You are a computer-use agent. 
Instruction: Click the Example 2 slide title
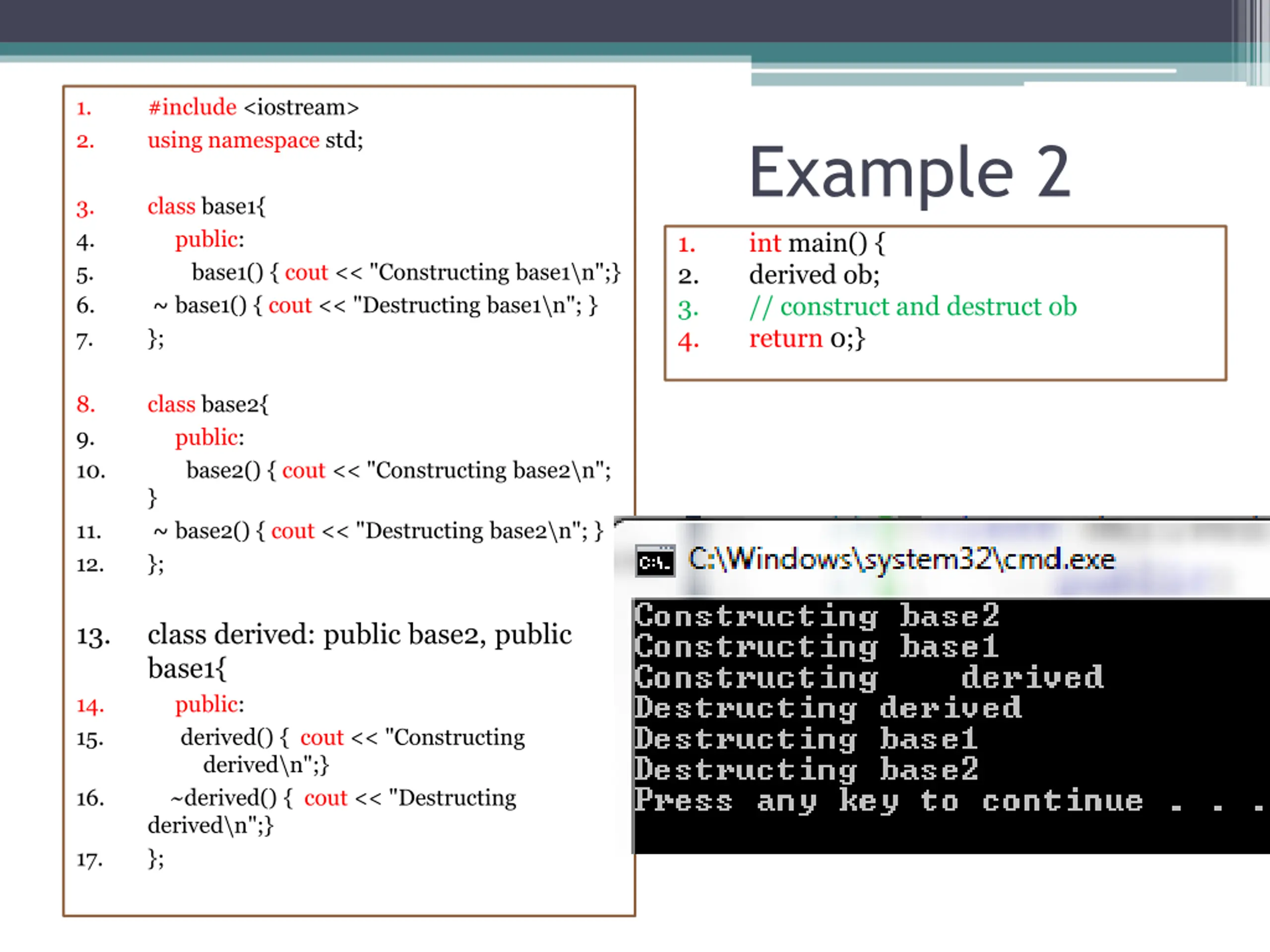[x=909, y=173]
